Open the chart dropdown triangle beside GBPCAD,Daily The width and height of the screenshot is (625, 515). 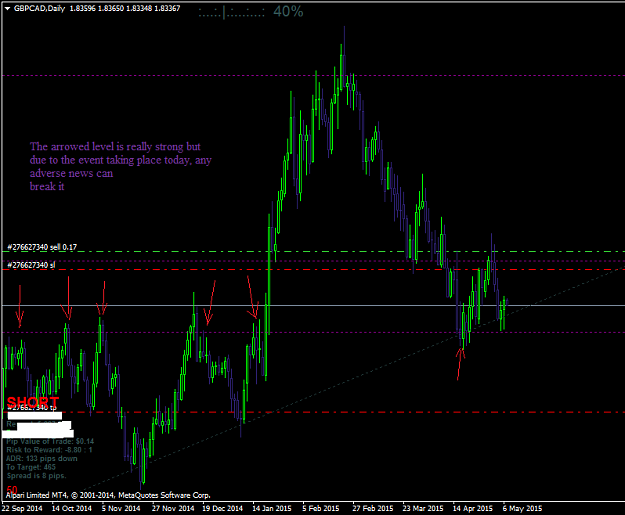click(7, 8)
